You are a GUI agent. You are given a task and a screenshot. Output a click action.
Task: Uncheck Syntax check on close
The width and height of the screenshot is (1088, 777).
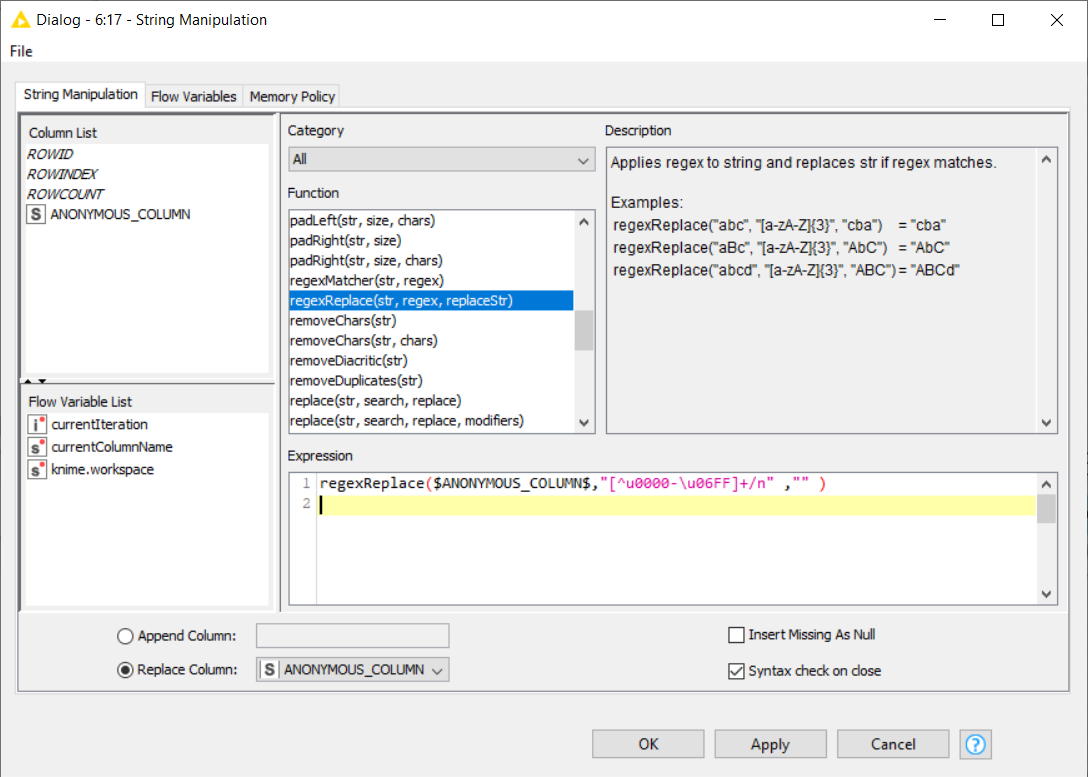pyautogui.click(x=736, y=671)
